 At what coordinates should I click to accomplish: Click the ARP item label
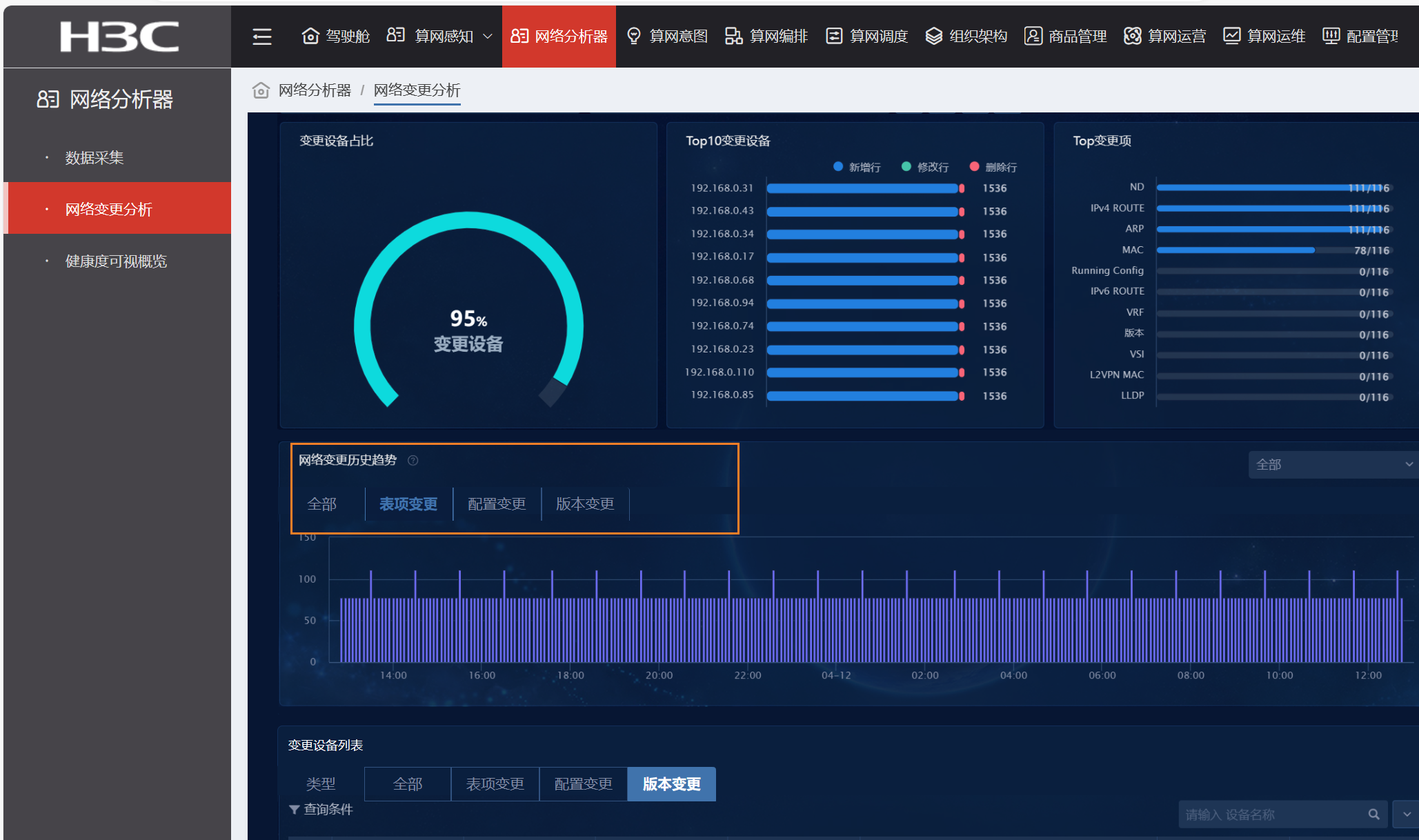[x=1135, y=229]
